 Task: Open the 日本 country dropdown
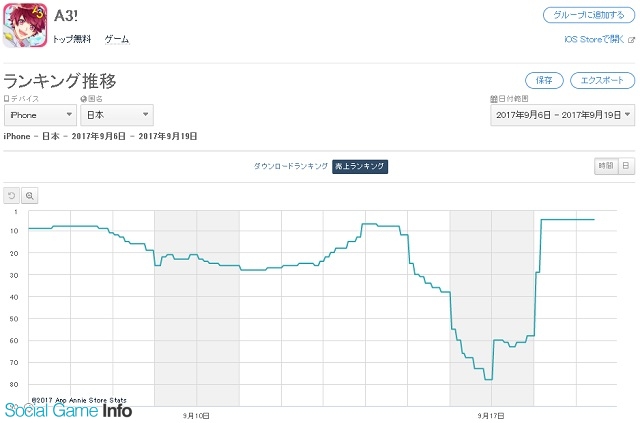click(117, 116)
